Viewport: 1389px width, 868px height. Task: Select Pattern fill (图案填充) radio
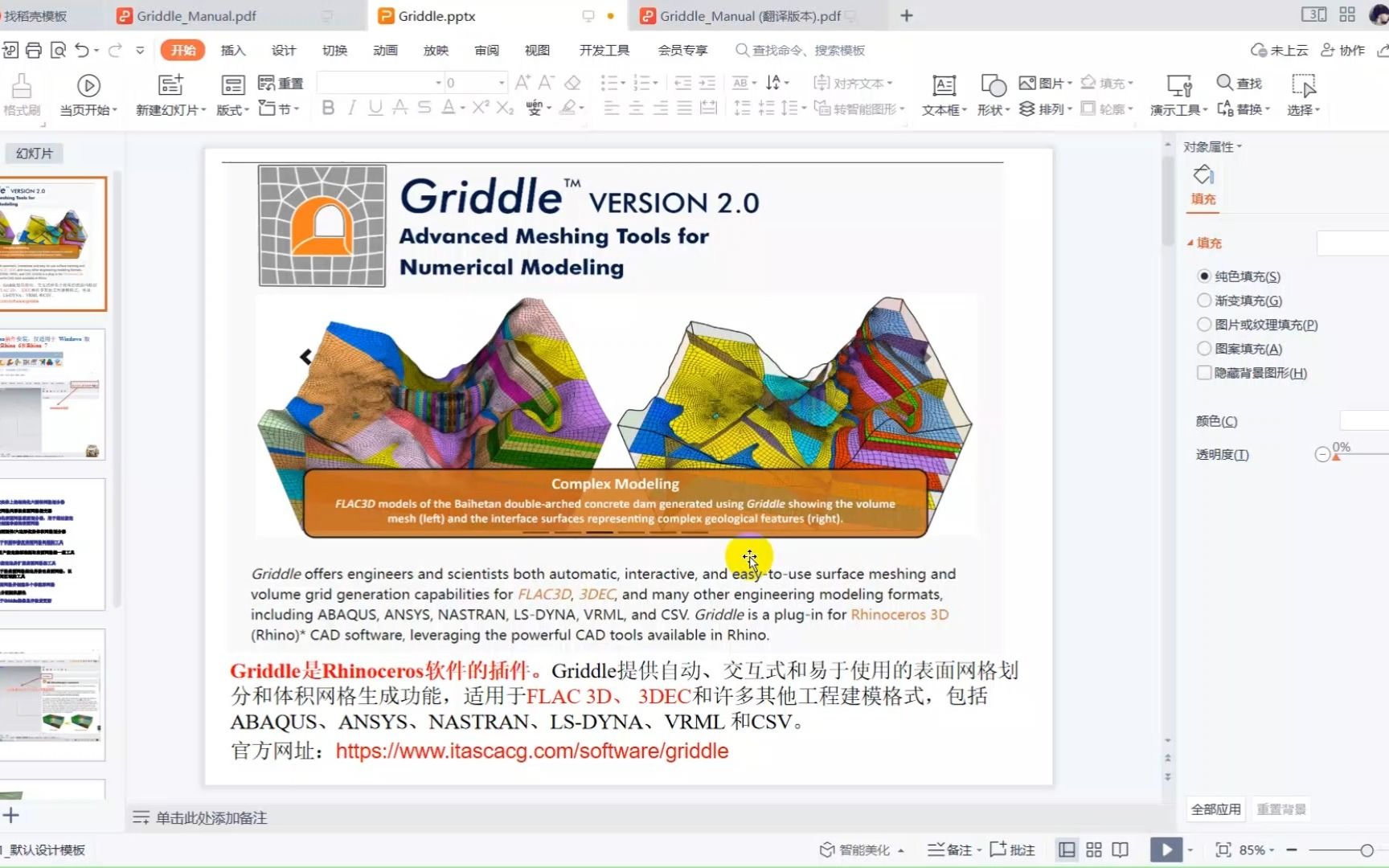(x=1204, y=348)
